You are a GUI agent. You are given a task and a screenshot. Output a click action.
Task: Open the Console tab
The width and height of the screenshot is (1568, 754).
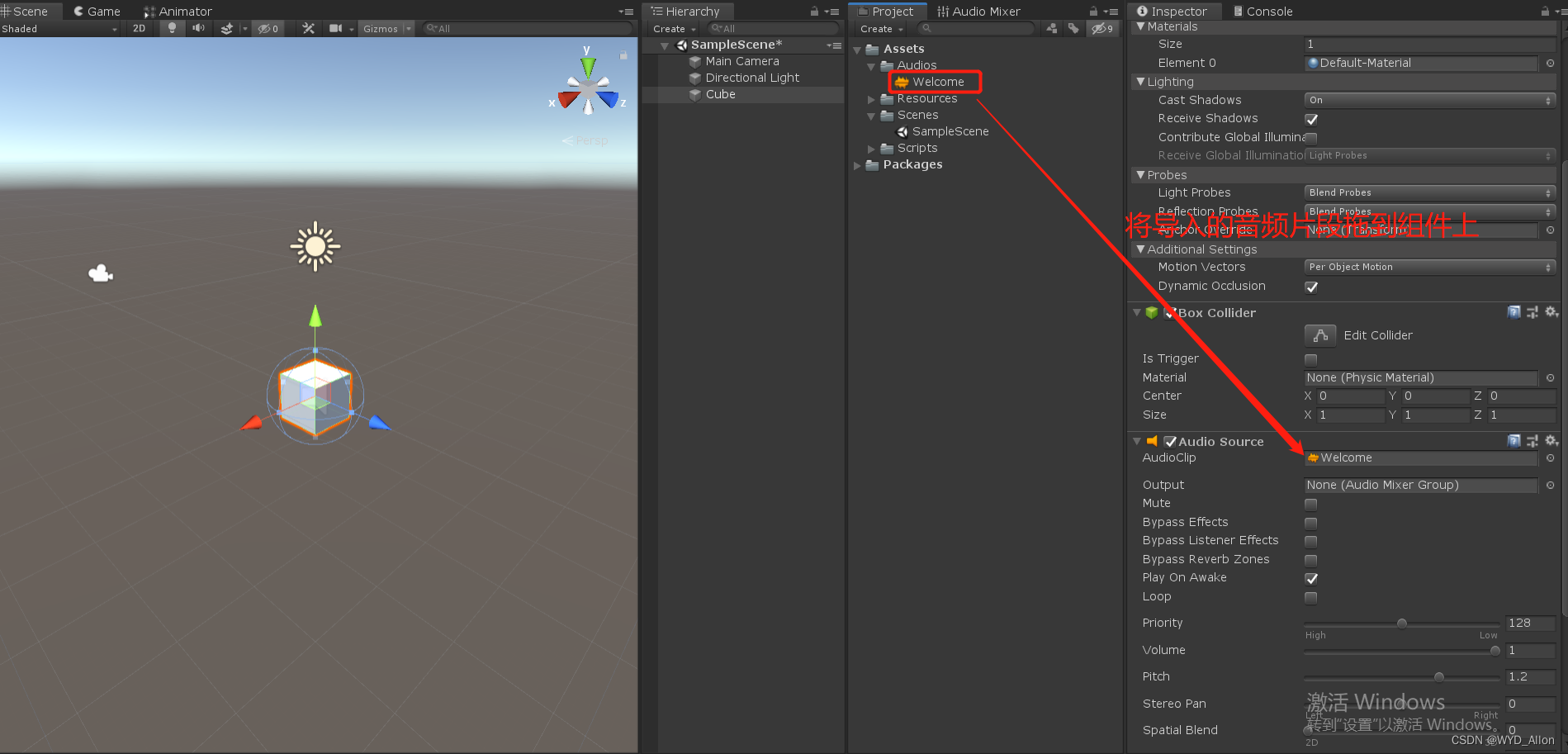pyautogui.click(x=1262, y=11)
